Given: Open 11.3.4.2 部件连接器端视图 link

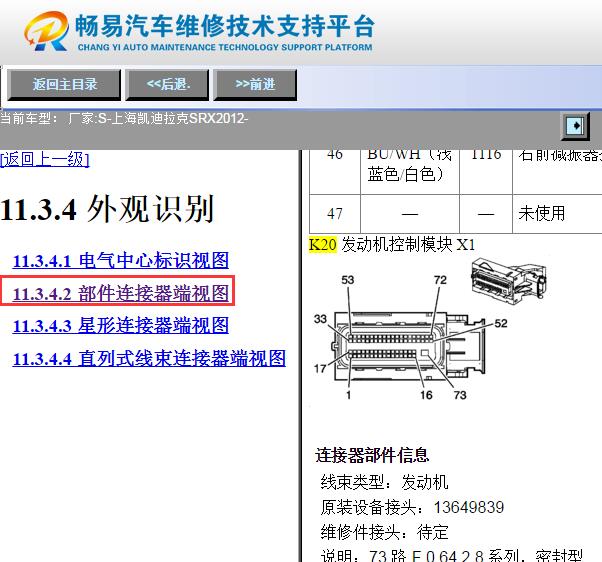Looking at the screenshot, I should pos(121,294).
